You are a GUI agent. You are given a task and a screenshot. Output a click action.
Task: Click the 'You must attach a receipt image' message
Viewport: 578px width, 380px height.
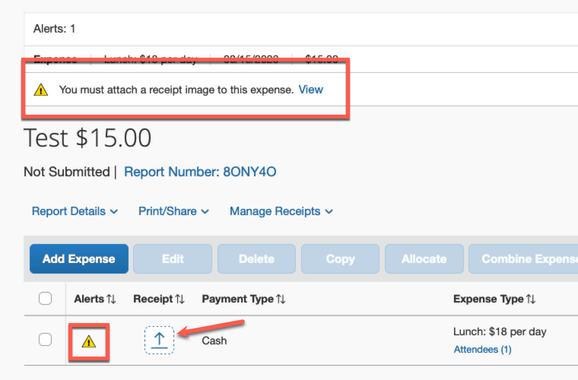pyautogui.click(x=176, y=90)
